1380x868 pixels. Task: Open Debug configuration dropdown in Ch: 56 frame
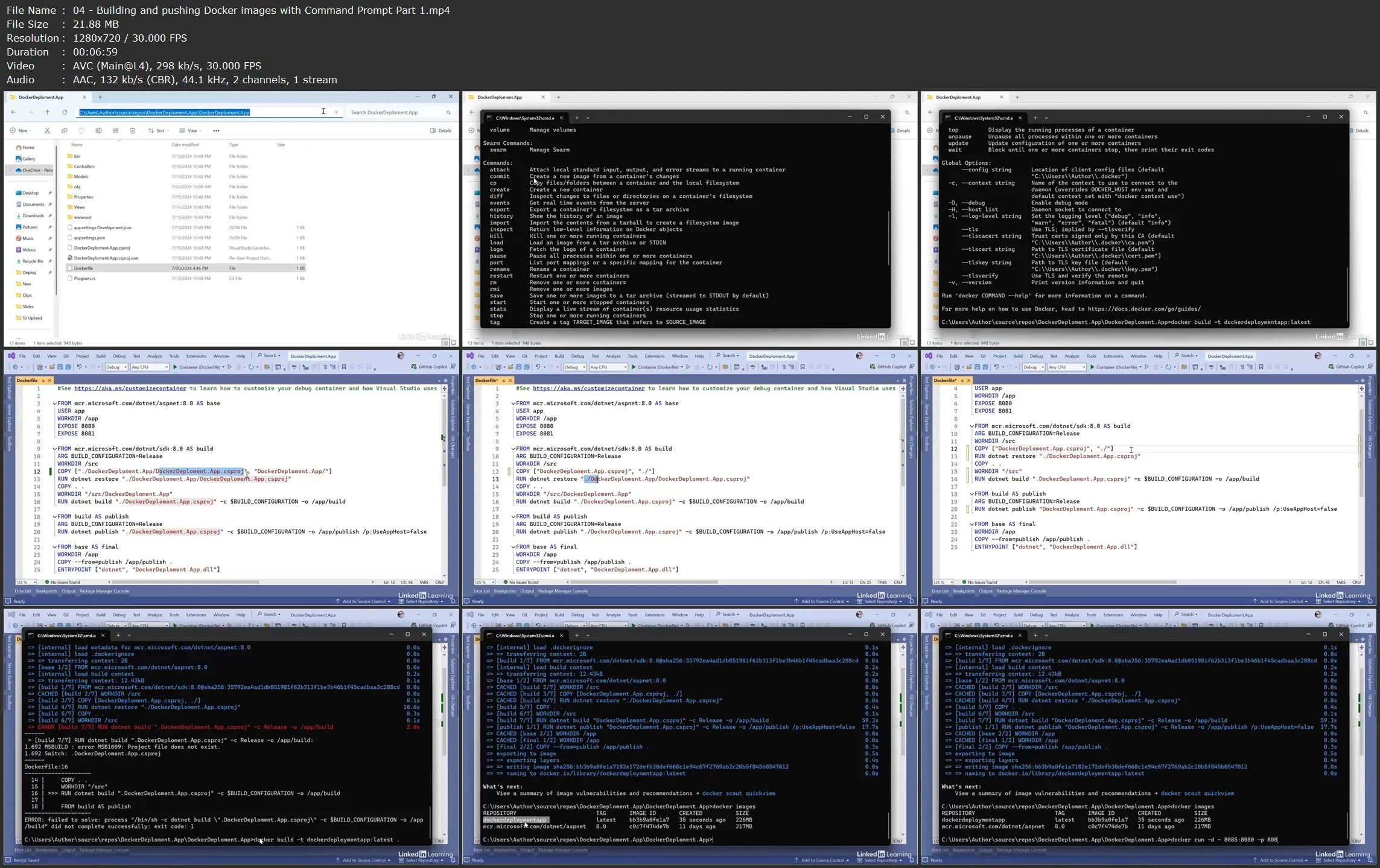pyautogui.click(x=116, y=367)
